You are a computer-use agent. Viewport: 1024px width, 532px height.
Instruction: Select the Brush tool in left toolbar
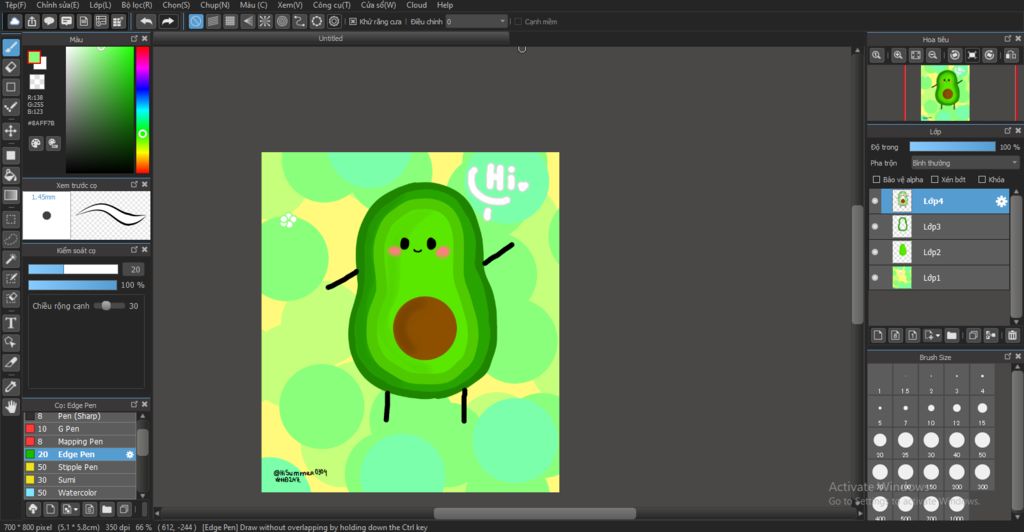click(11, 47)
